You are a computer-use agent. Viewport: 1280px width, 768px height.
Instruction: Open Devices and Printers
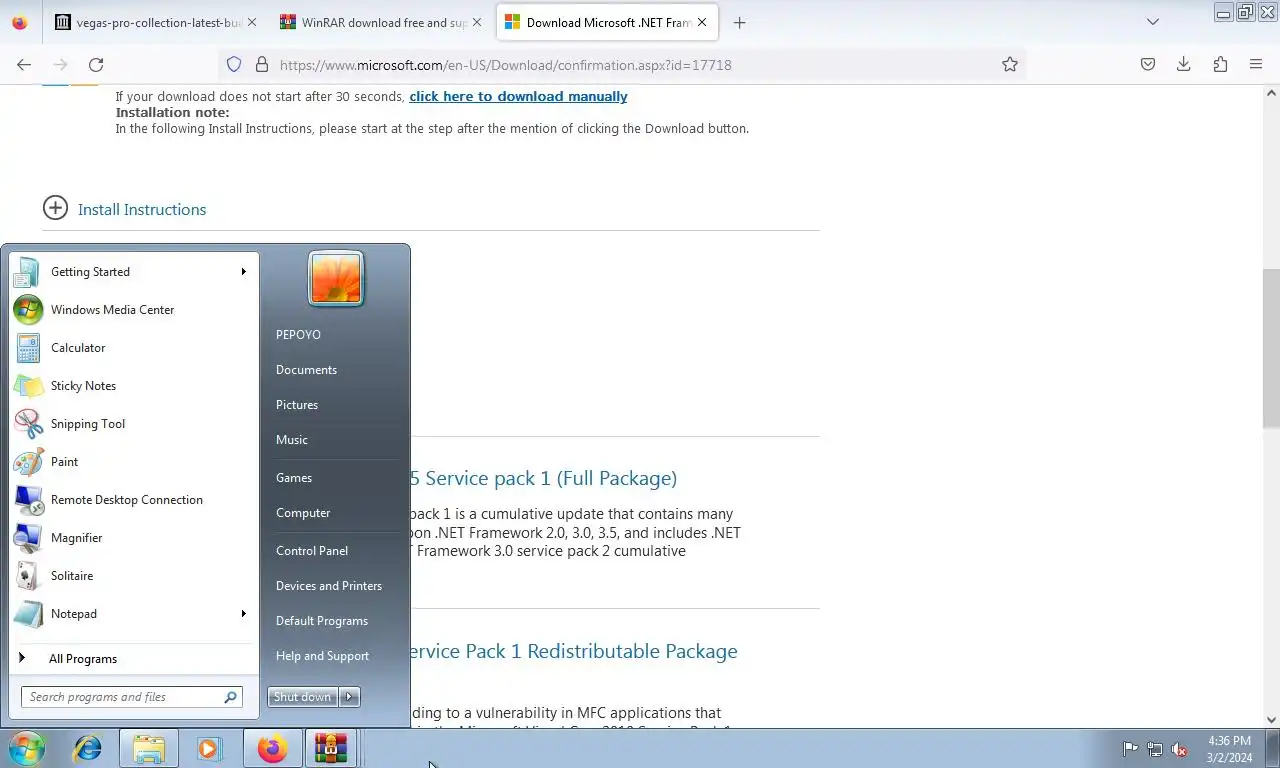click(x=329, y=586)
